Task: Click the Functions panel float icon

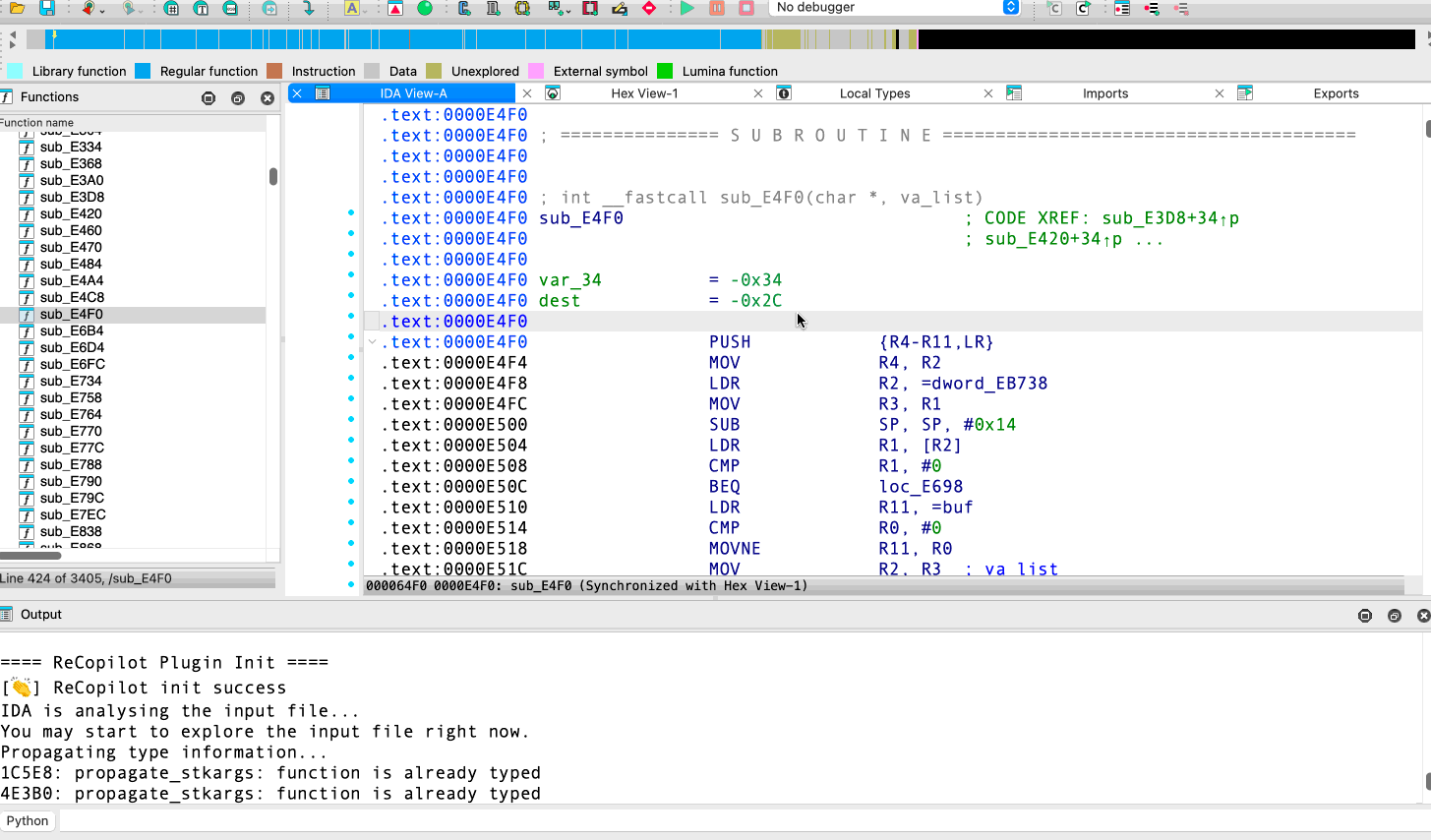Action: coord(209,98)
